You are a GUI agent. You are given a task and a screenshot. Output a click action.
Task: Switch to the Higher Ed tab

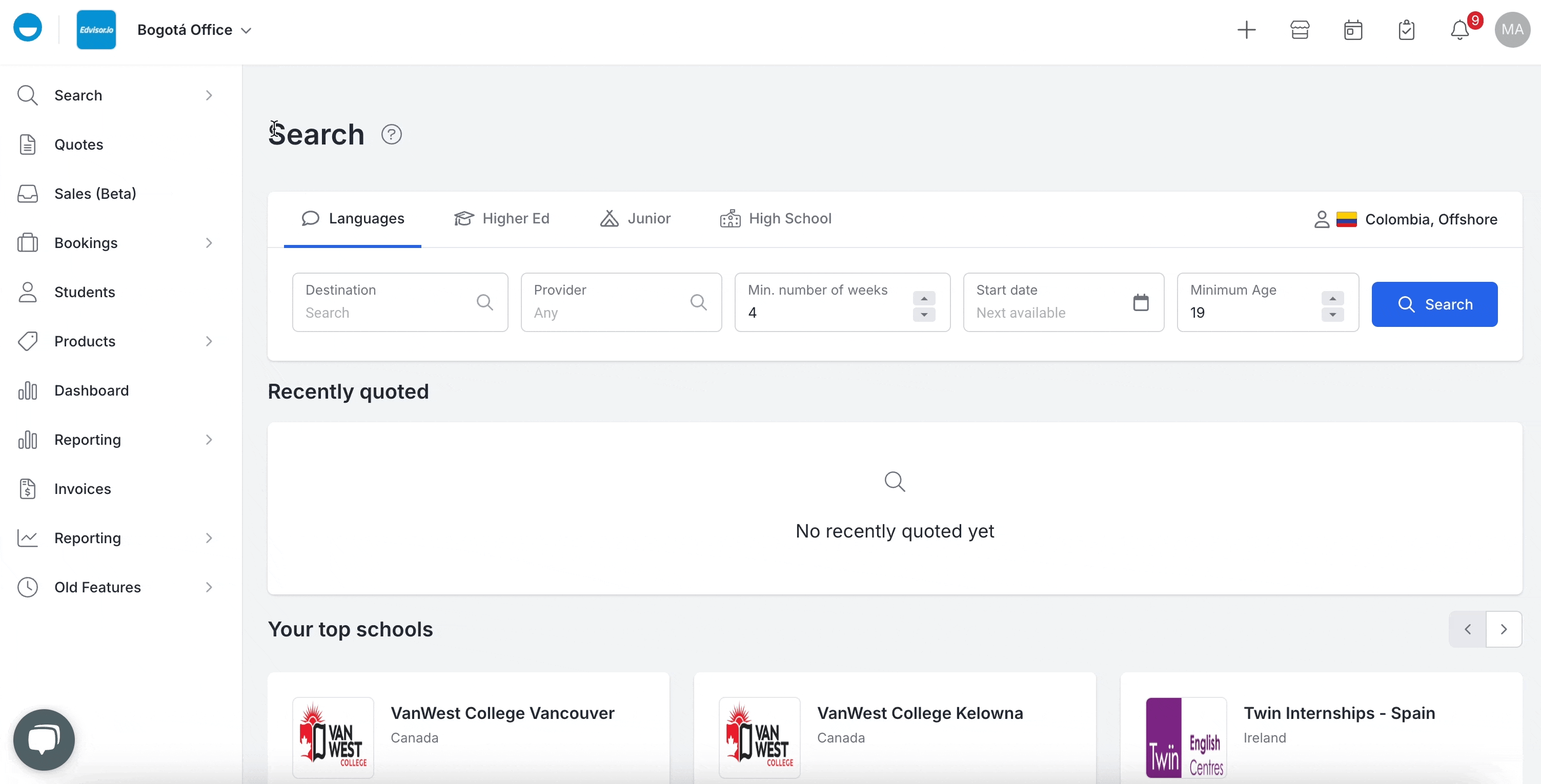[x=502, y=218]
